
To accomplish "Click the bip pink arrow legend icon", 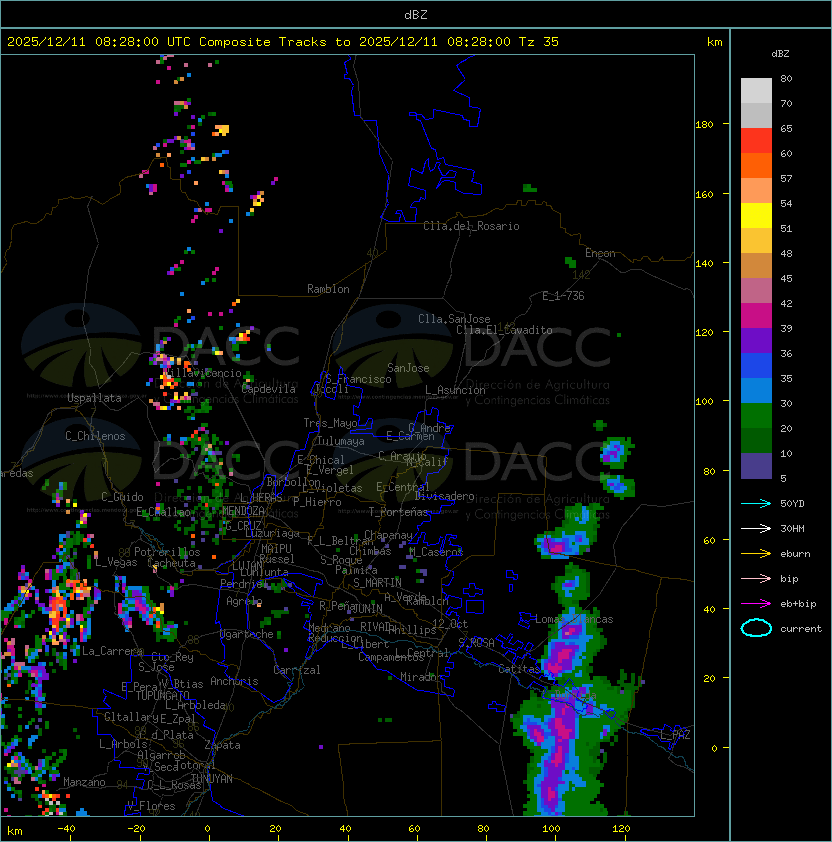I will pyautogui.click(x=756, y=578).
